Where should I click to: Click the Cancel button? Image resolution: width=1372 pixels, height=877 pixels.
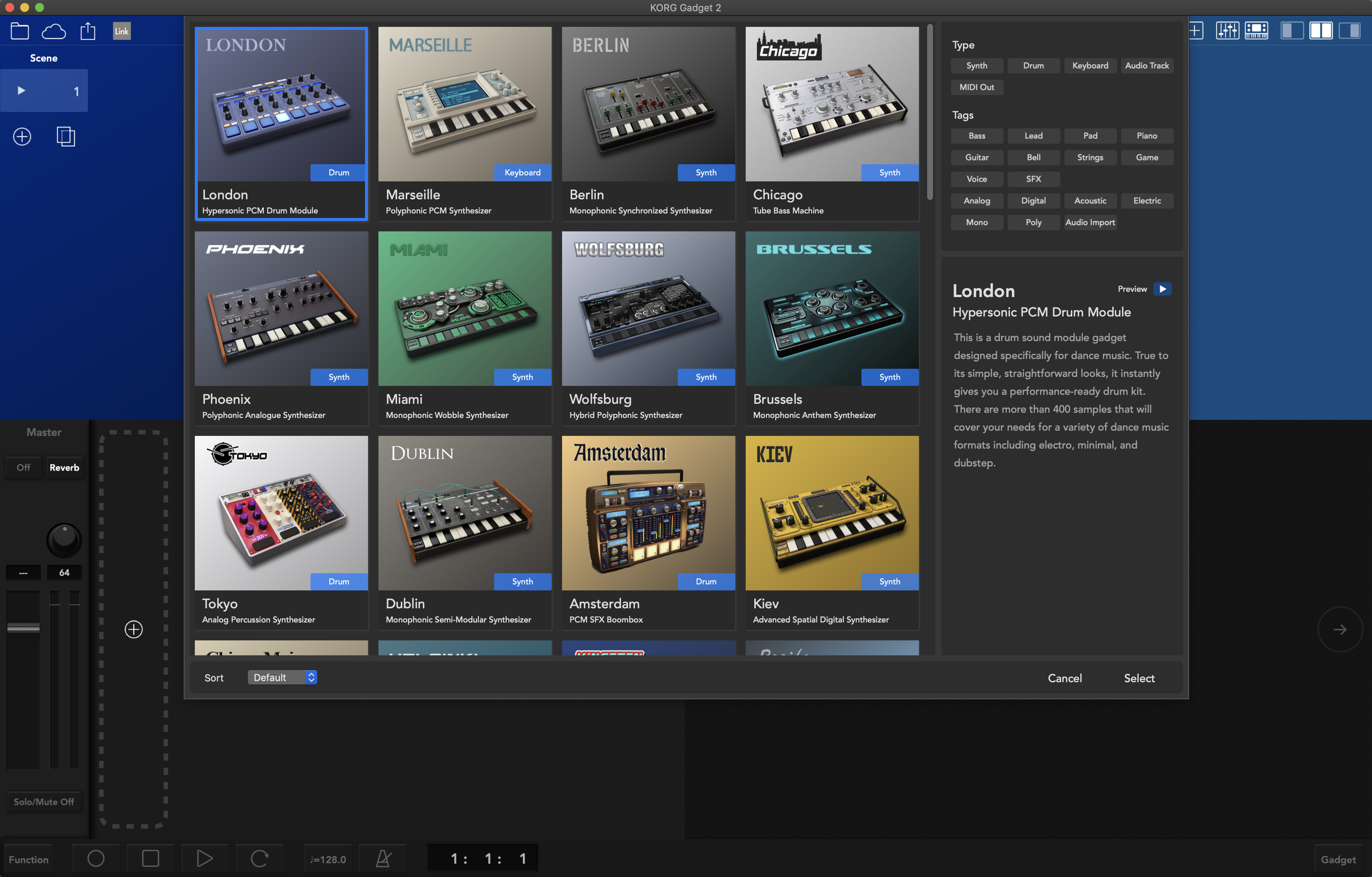(1064, 678)
